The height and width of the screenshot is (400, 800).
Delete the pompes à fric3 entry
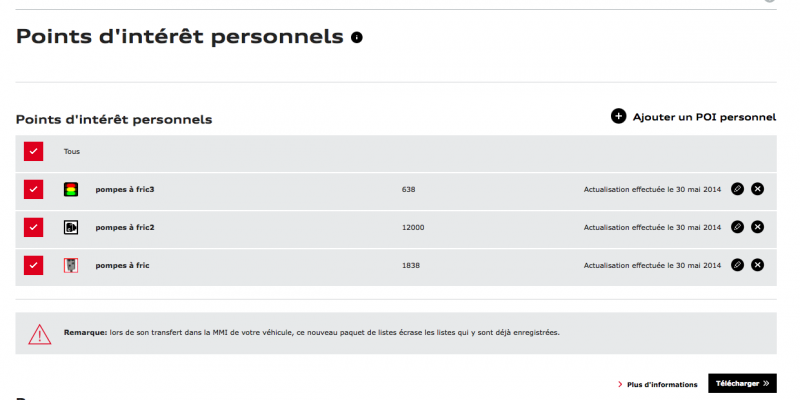pyautogui.click(x=757, y=189)
